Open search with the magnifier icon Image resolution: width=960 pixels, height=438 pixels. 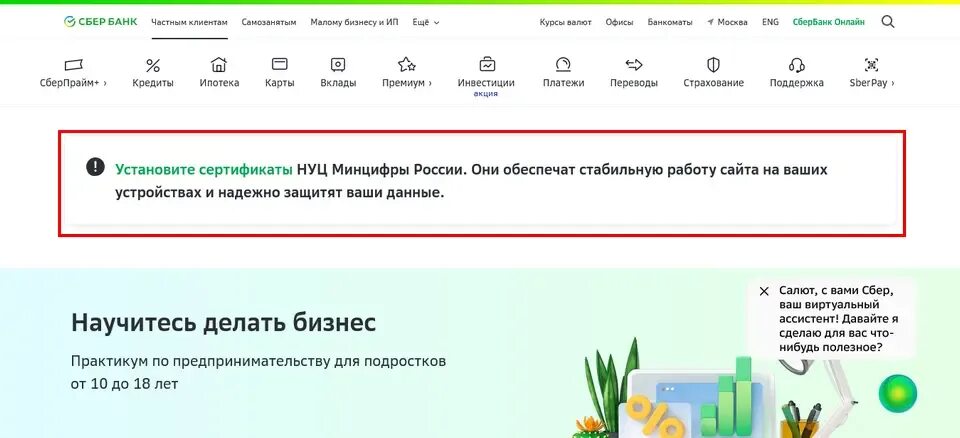[x=888, y=22]
